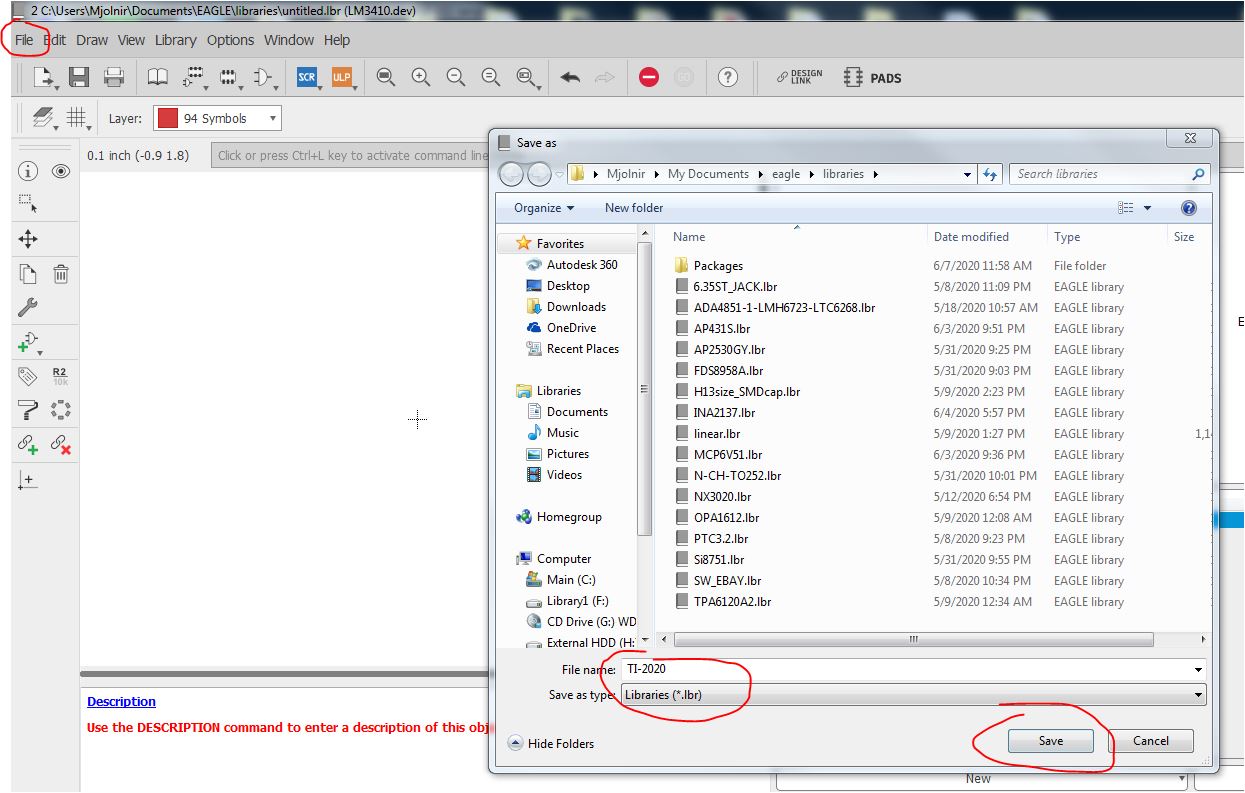Image resolution: width=1245 pixels, height=793 pixels.
Task: Open the layer settings stack icon
Action: (x=43, y=118)
